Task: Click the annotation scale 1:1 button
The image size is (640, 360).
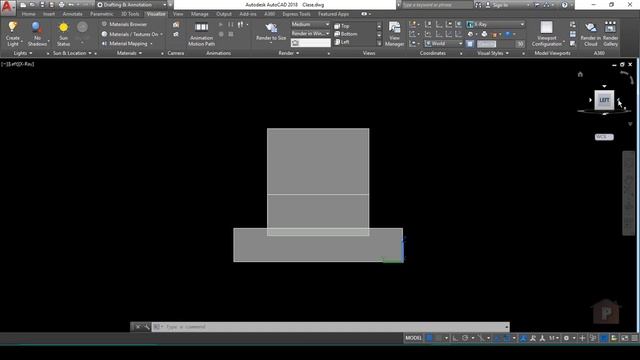Action: [553, 338]
